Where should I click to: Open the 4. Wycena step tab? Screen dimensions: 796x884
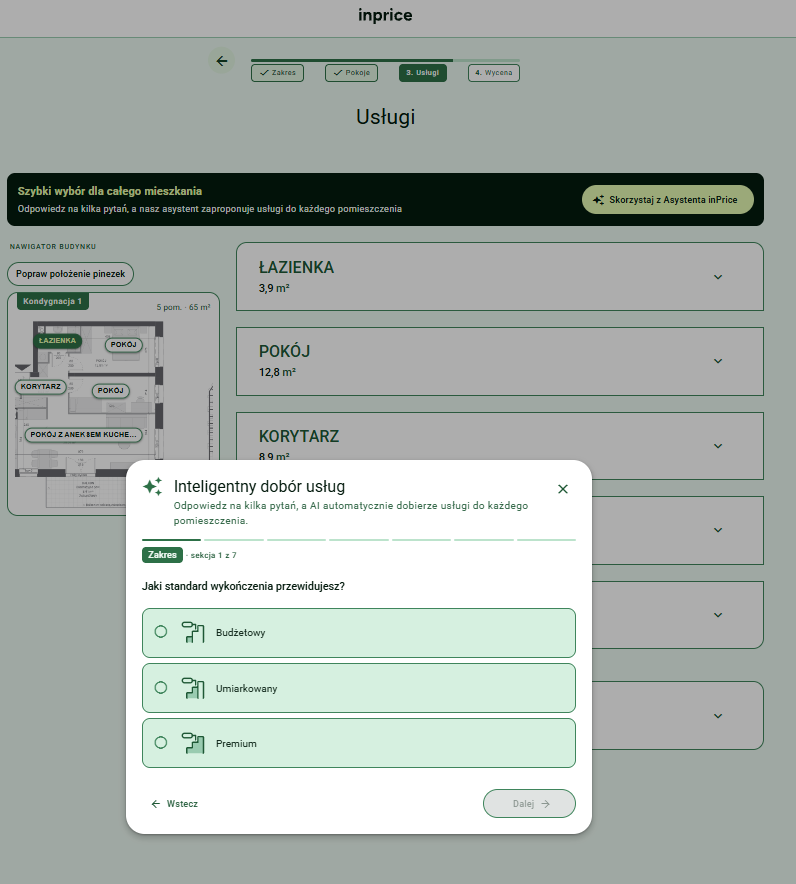pyautogui.click(x=494, y=73)
